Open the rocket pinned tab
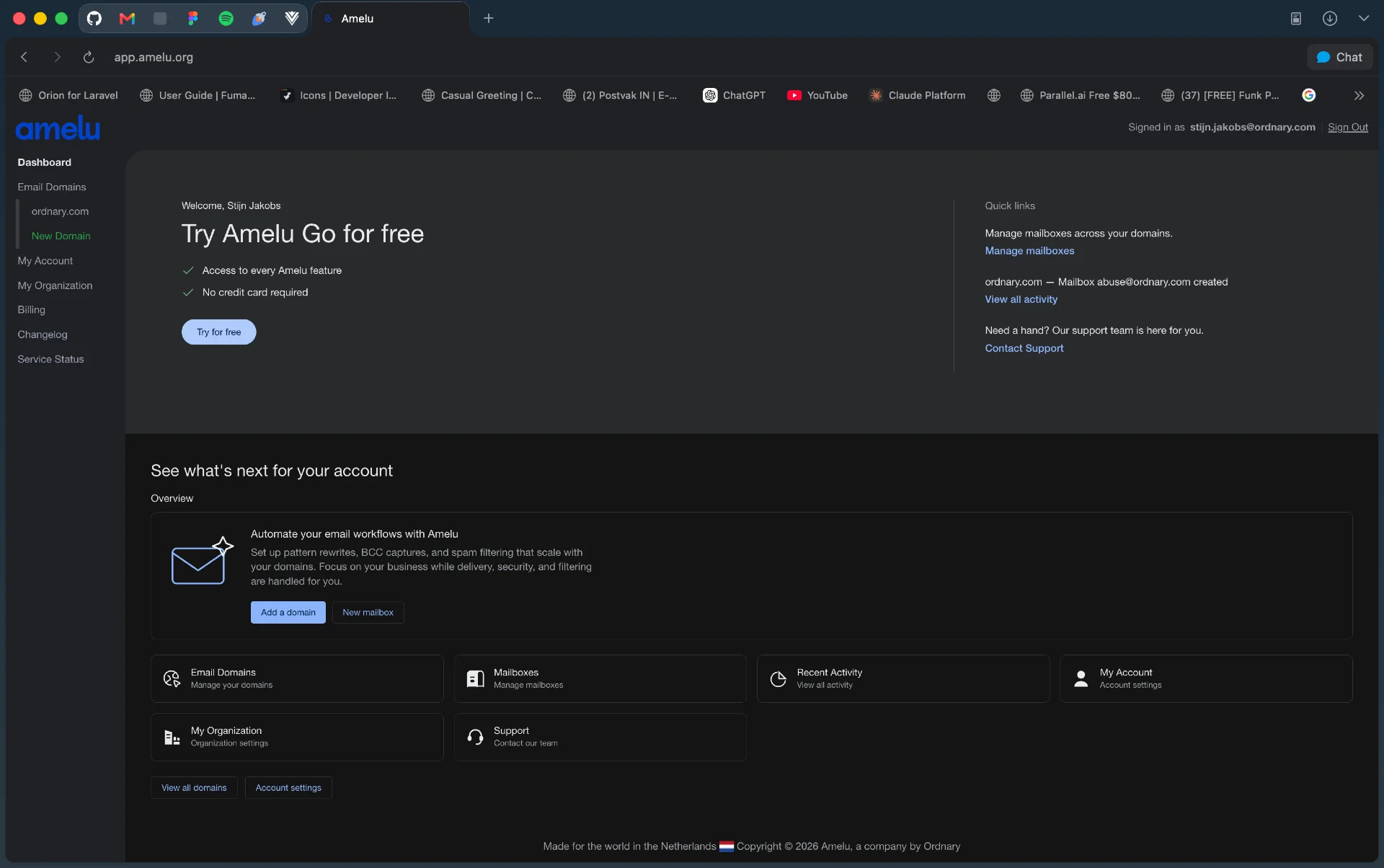Viewport: 1384px width, 868px height. (259, 19)
